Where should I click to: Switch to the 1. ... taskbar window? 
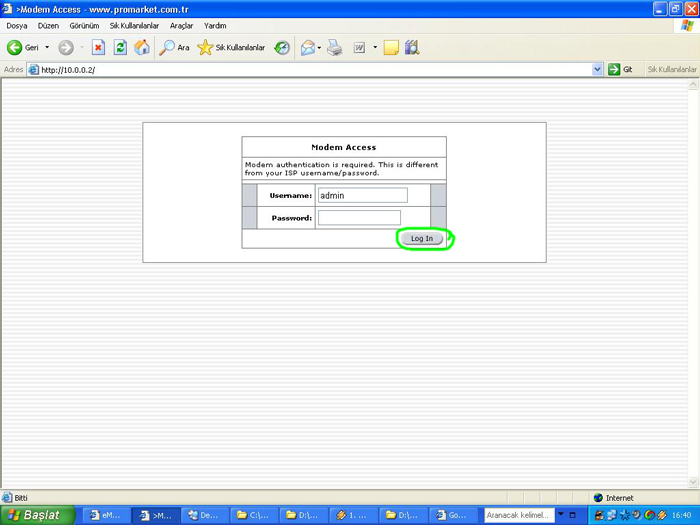[354, 515]
